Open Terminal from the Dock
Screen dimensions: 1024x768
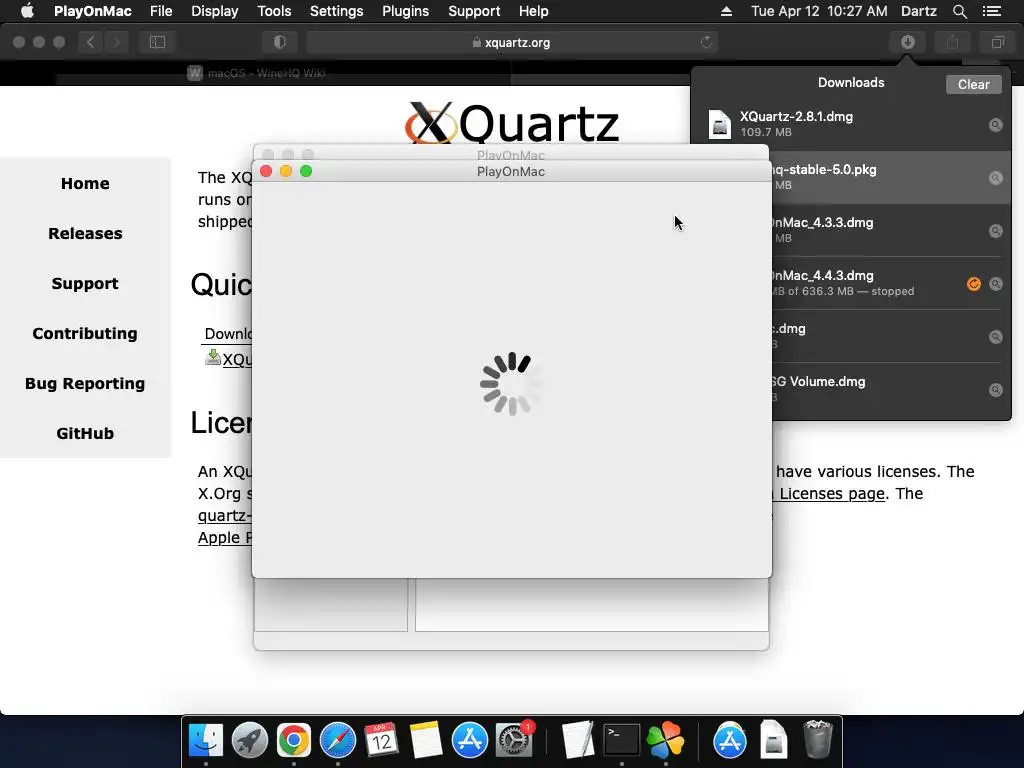(x=621, y=741)
